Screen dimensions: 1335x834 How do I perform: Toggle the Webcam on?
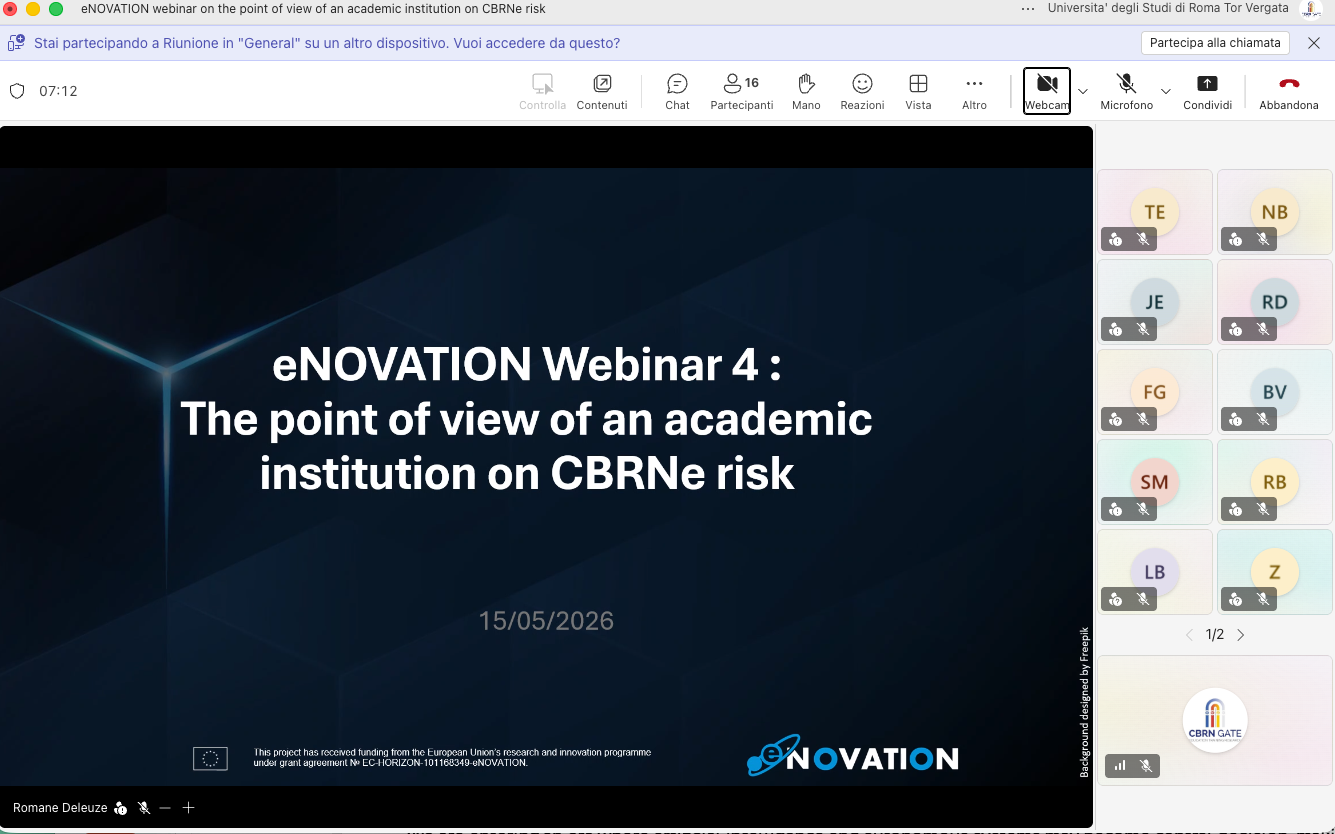point(1047,91)
